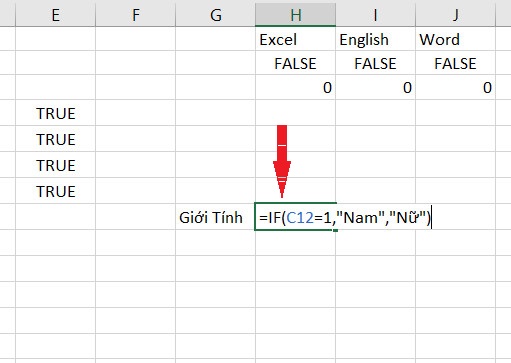Select column I header
Screen dimensions: 511x363
pyautogui.click(x=376, y=15)
